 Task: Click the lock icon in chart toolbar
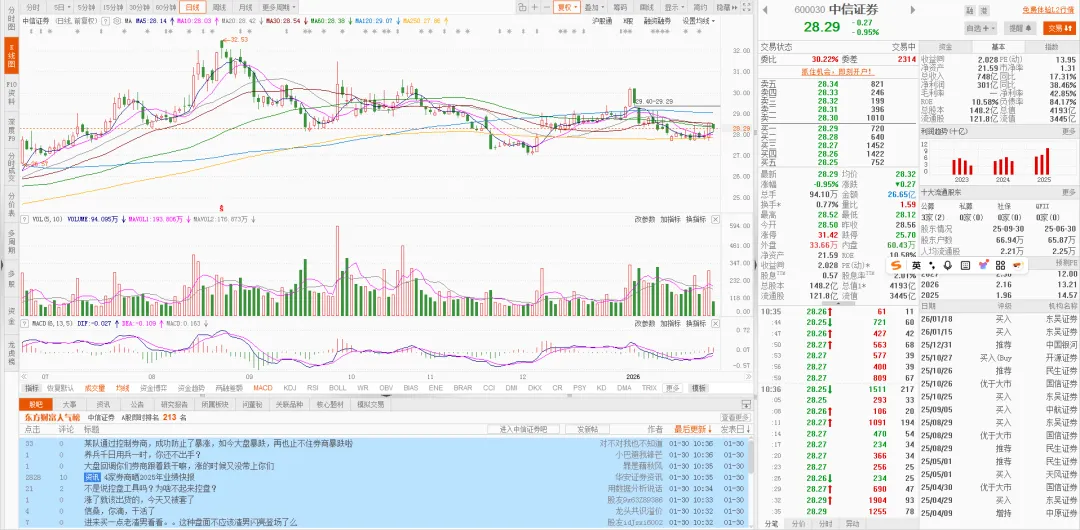point(522,7)
